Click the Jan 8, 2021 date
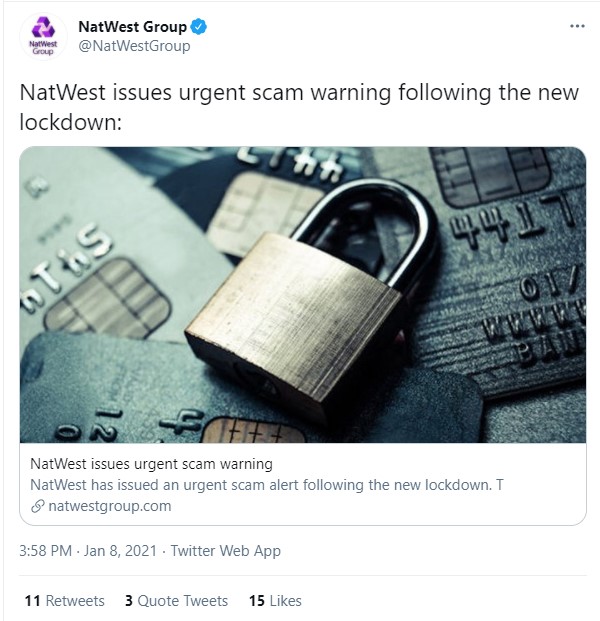600x621 pixels. tap(120, 551)
